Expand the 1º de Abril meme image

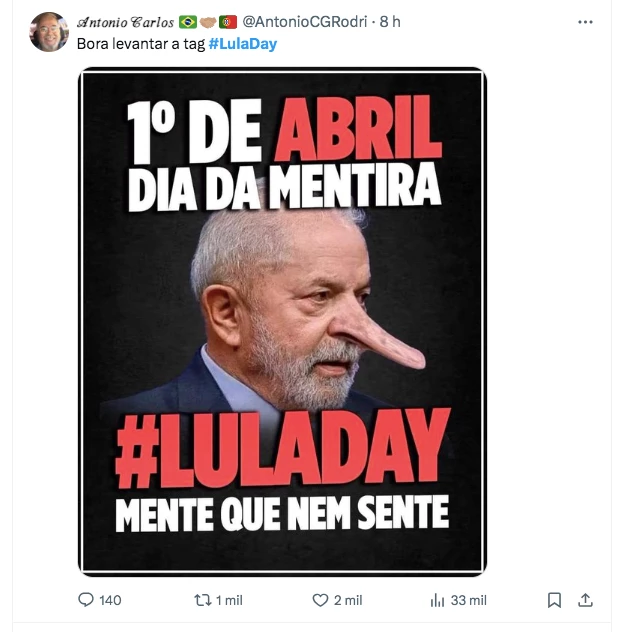pyautogui.click(x=282, y=321)
